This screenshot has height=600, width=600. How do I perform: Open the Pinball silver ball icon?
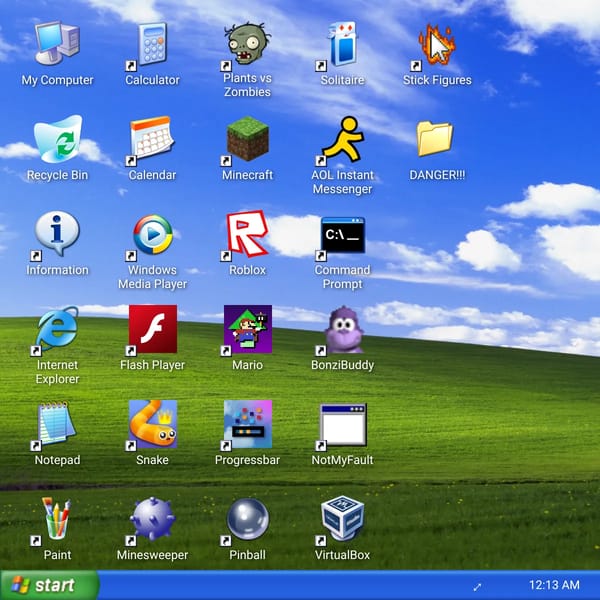point(248,518)
